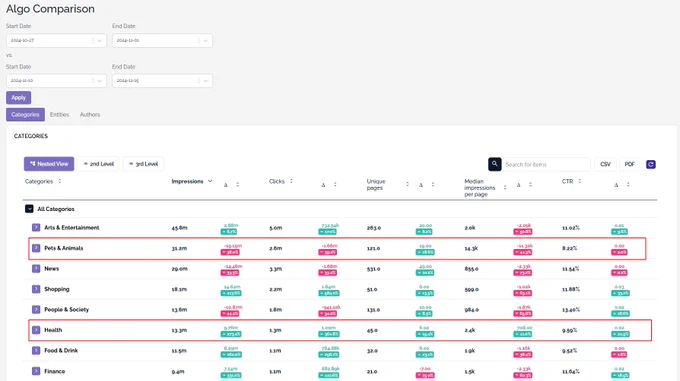Click the search magnifier icon
The height and width of the screenshot is (381, 680).
[494, 164]
